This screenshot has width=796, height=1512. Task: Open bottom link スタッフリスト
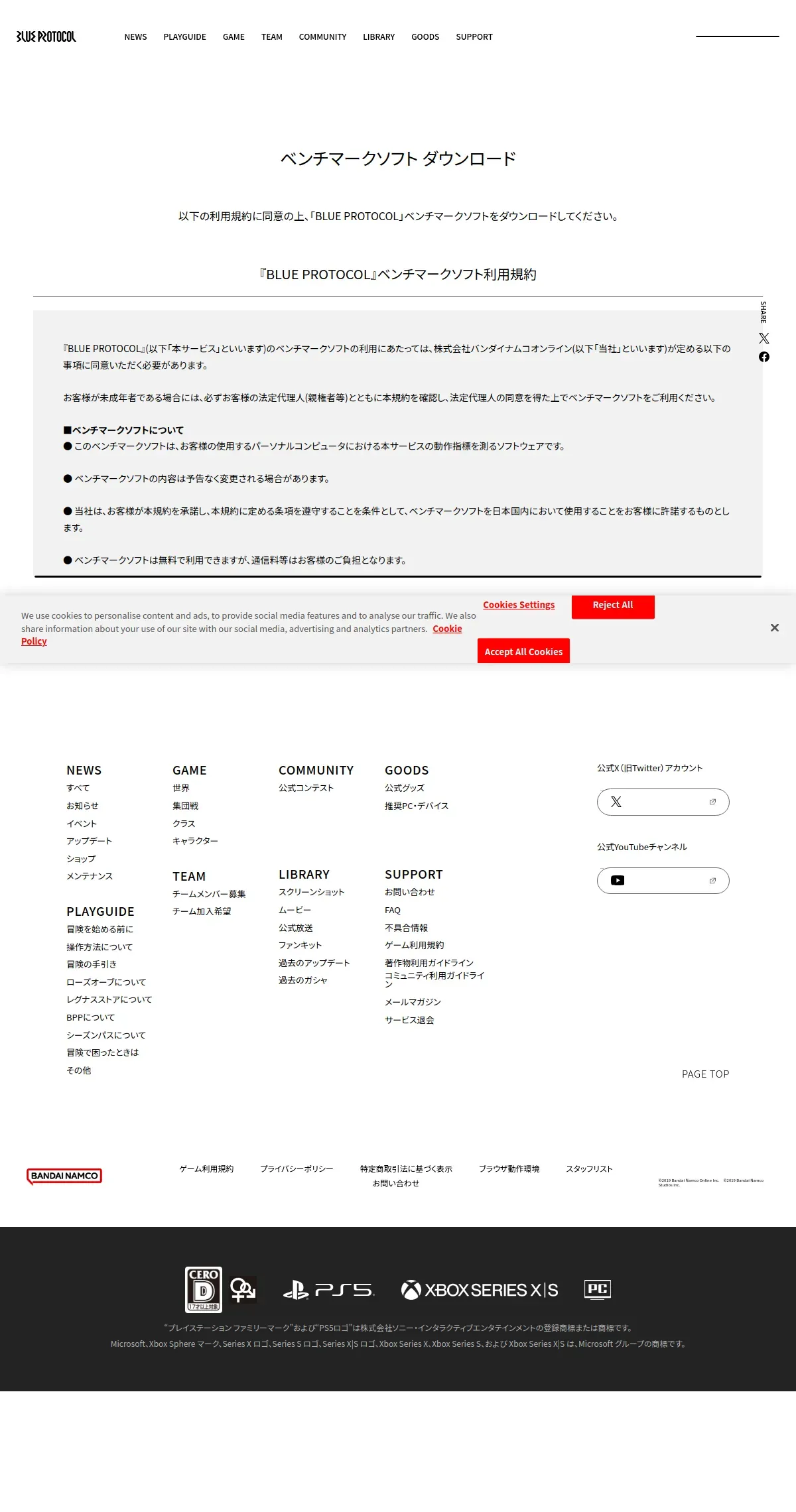pyautogui.click(x=589, y=1168)
